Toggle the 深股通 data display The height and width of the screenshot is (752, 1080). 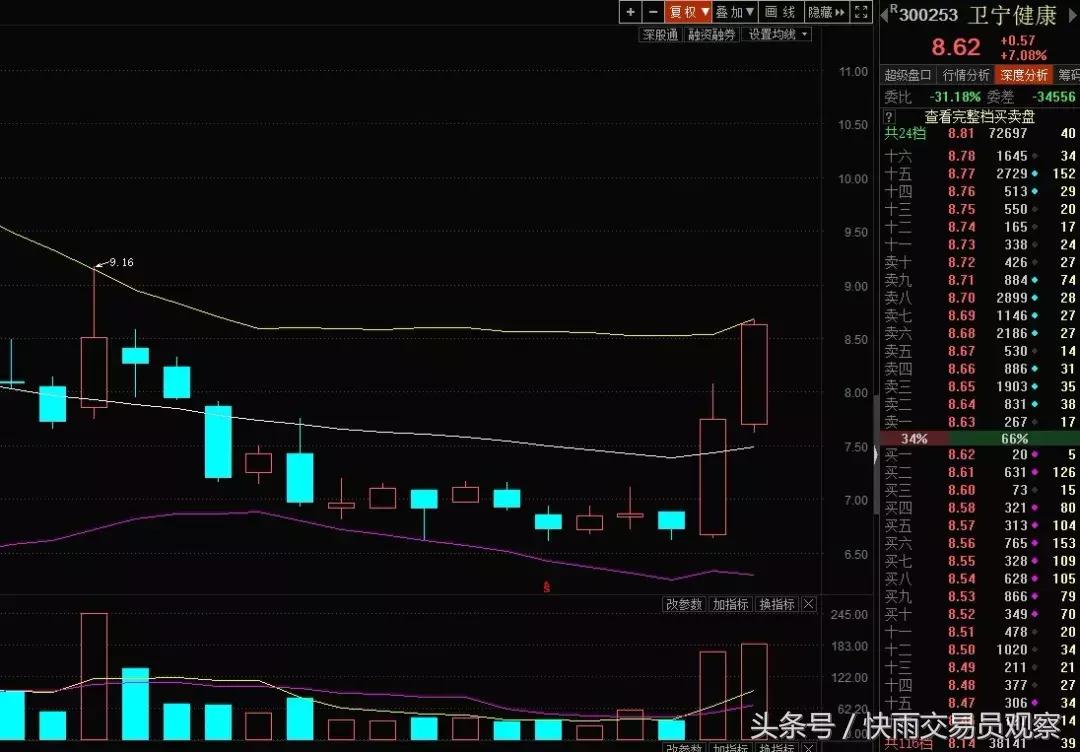coord(659,33)
